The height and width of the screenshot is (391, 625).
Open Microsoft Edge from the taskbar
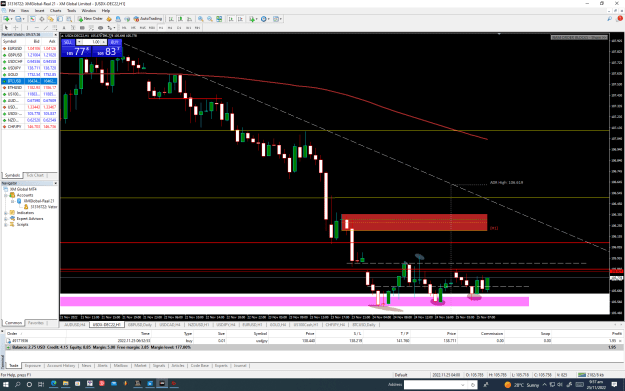pos(53,384)
